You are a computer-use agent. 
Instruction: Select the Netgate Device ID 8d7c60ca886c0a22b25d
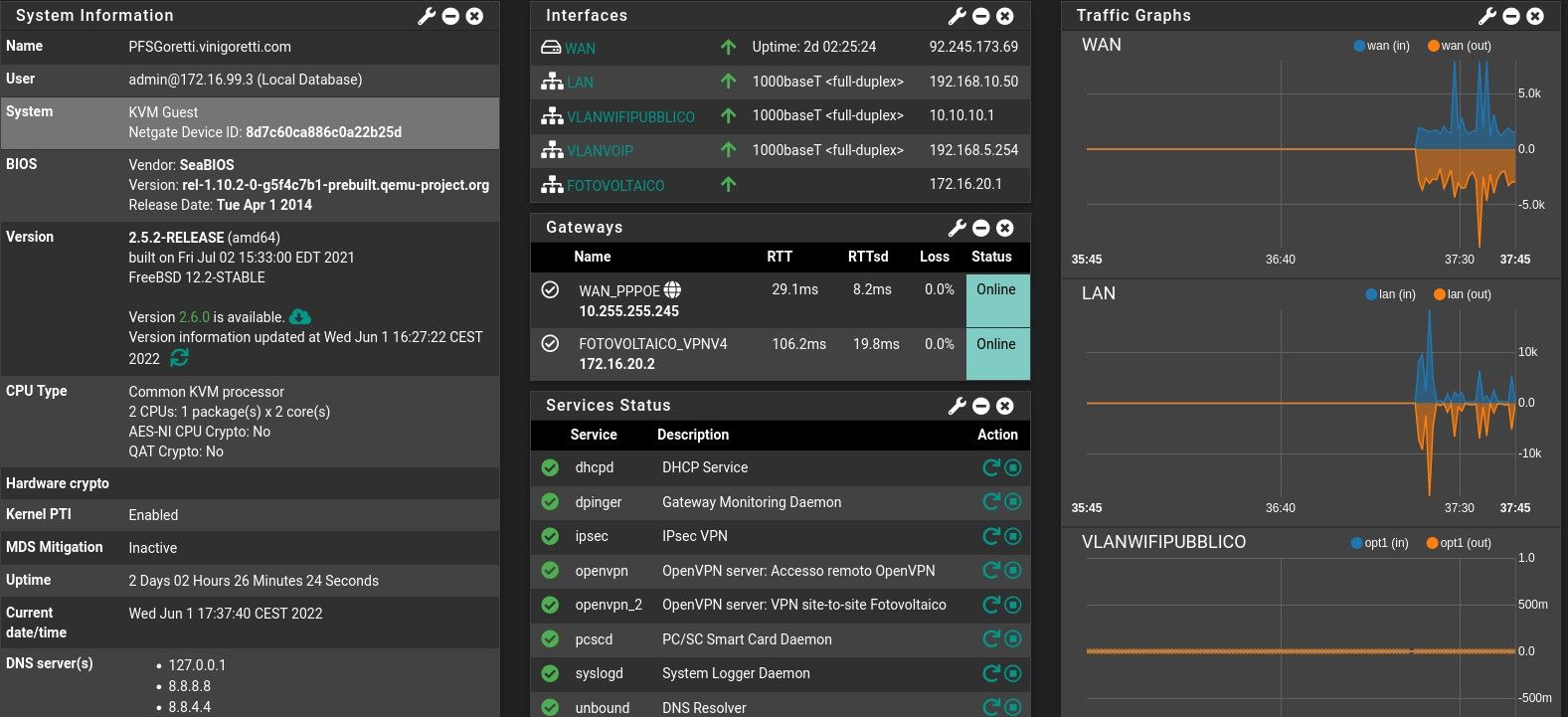pos(323,132)
